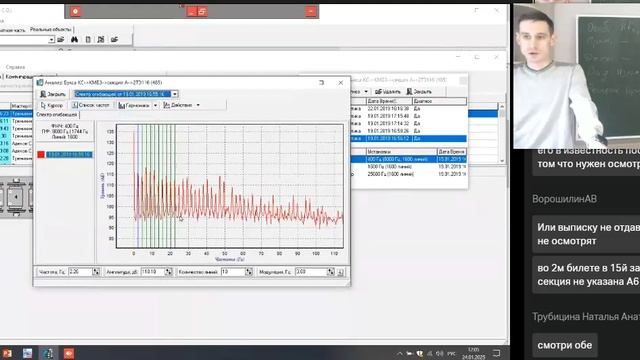Click the red record button in the recording bar
Image resolution: width=640 pixels, height=360 pixels.
click(x=75, y=11)
